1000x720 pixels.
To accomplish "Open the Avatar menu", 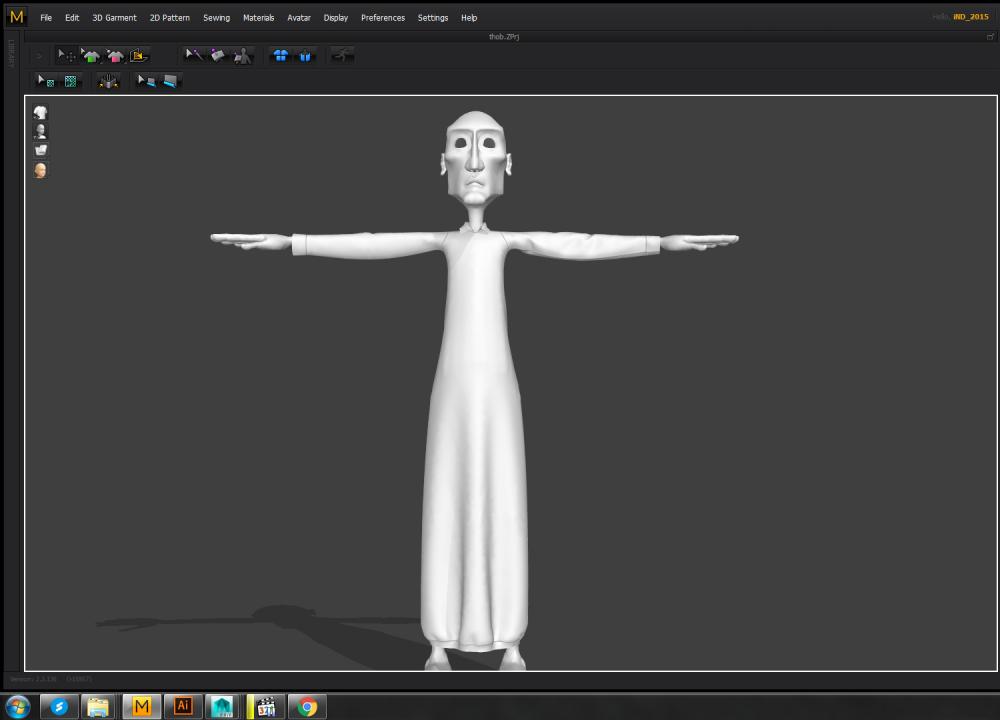I will pyautogui.click(x=298, y=18).
